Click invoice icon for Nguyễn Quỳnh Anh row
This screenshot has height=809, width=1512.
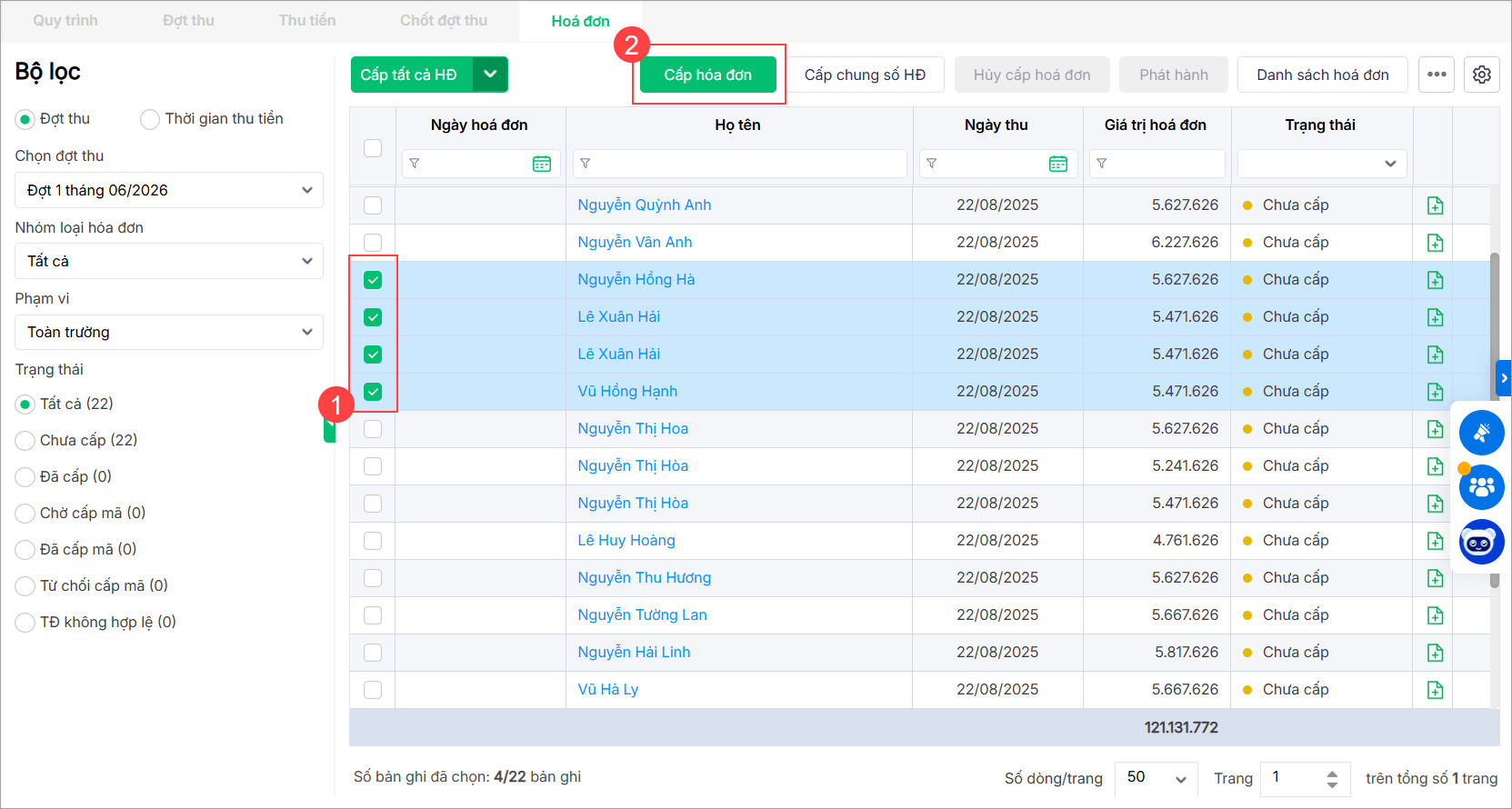[x=1435, y=205]
